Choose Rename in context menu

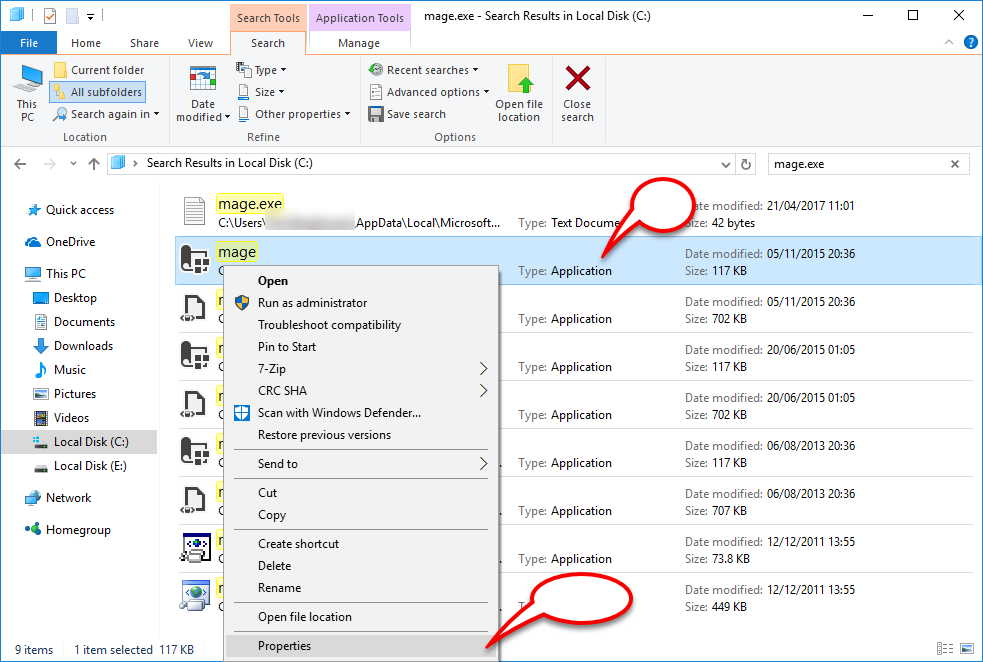tap(361, 588)
